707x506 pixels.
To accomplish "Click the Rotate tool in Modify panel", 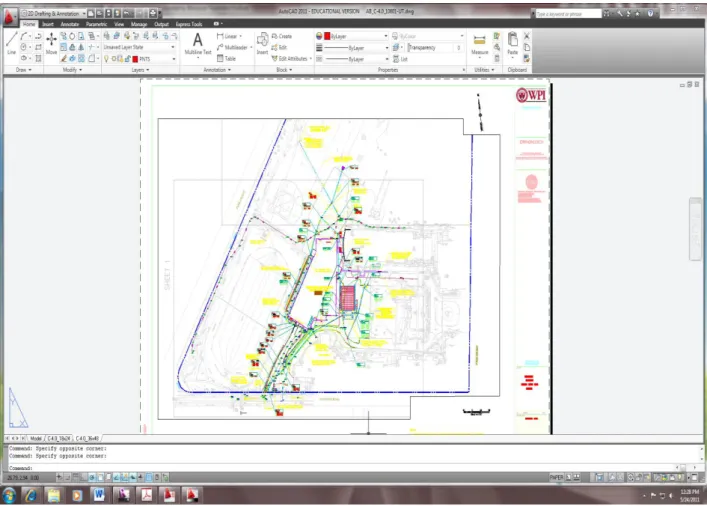I will [x=72, y=36].
